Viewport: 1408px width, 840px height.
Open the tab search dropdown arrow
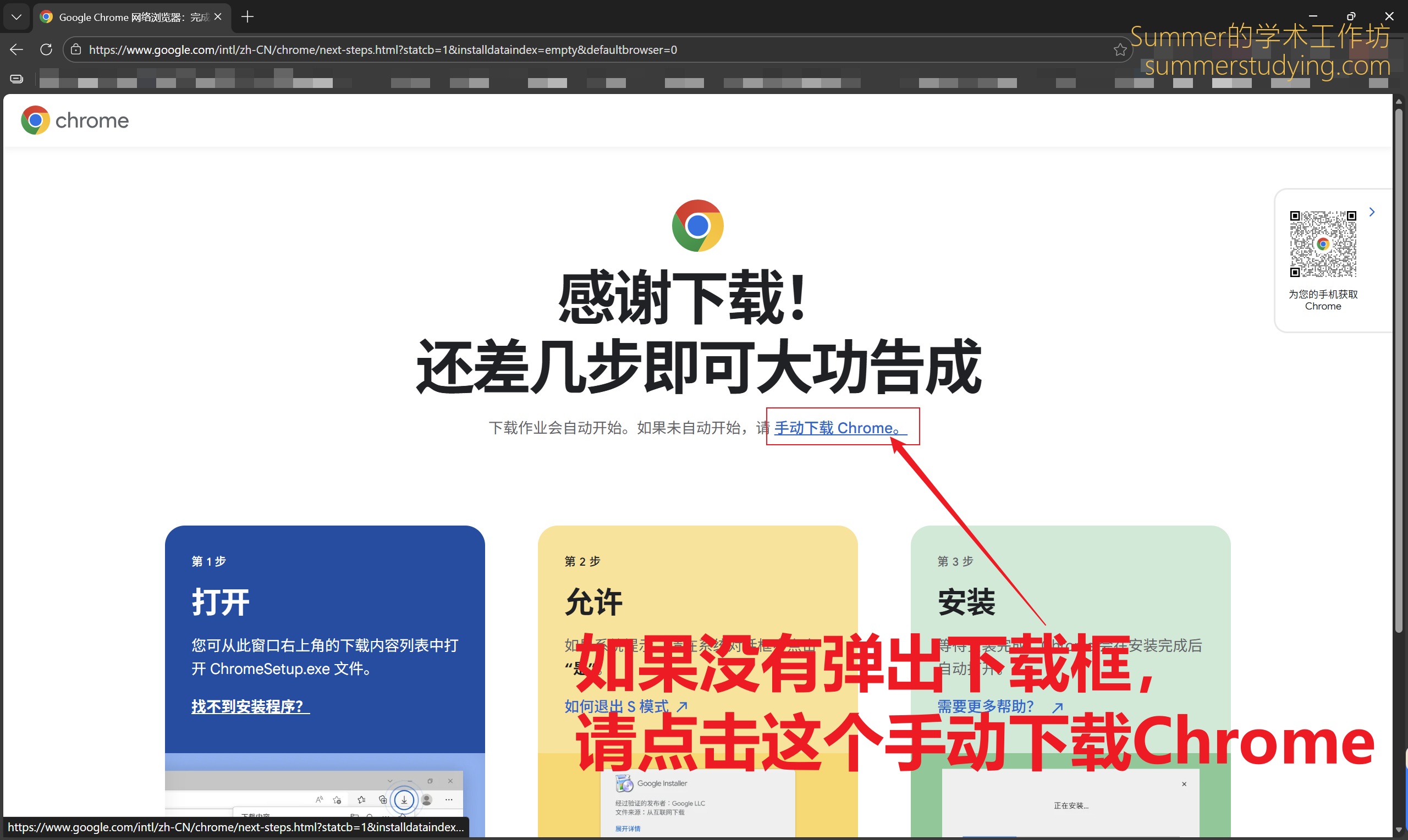[16, 17]
